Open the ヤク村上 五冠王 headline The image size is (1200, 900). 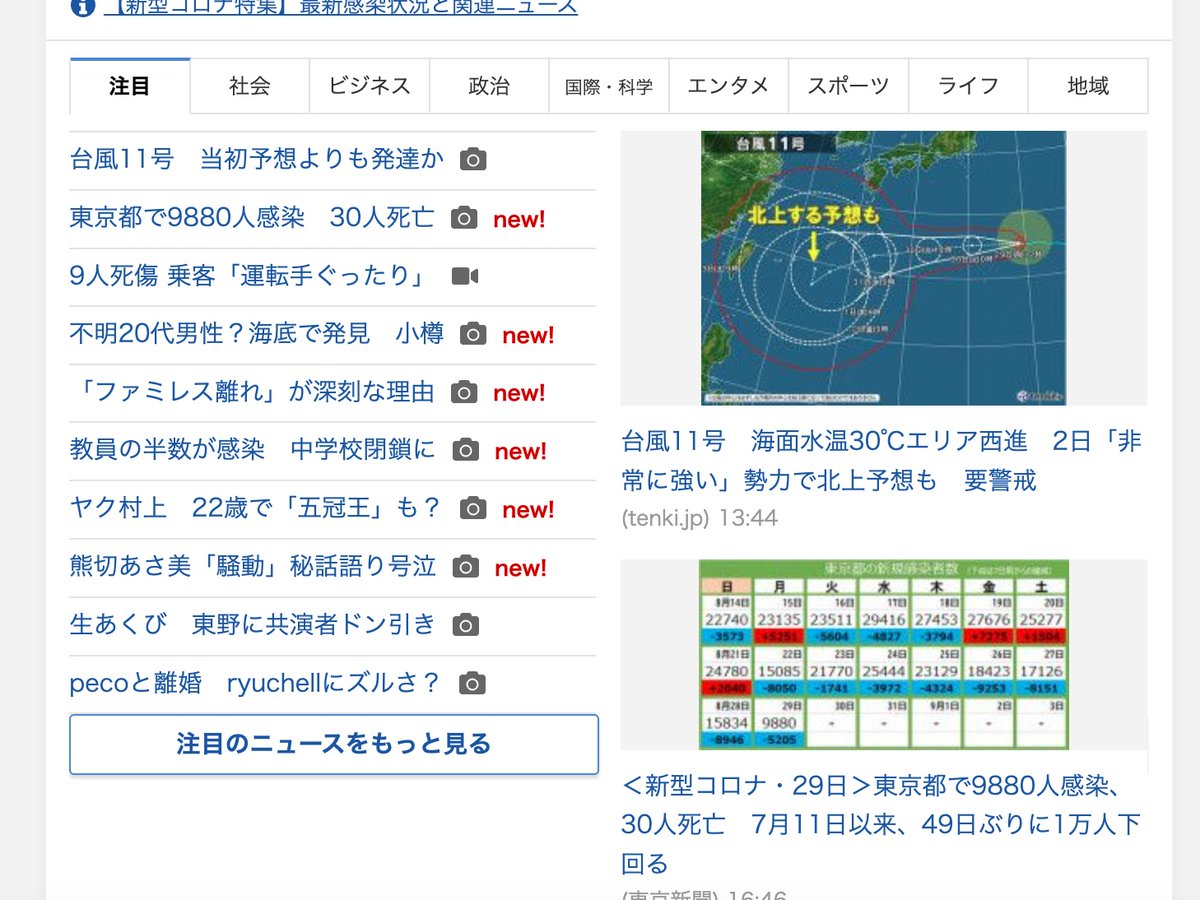(x=248, y=509)
